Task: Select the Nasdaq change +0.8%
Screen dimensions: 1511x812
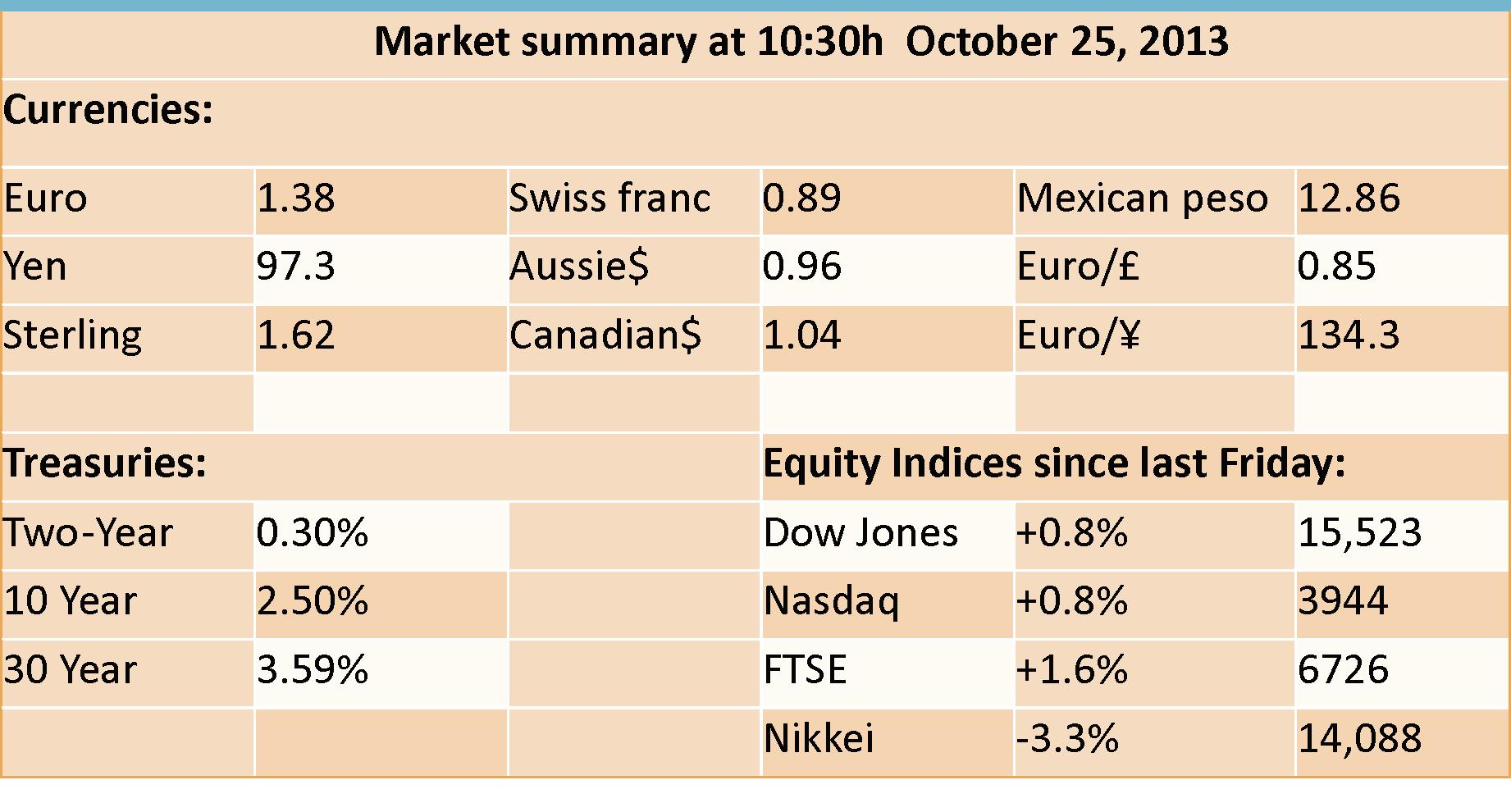Action: point(1072,601)
